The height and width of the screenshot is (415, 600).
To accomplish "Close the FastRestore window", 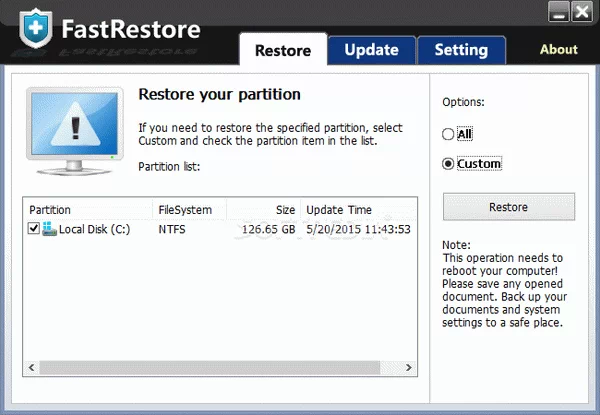I will tap(582, 12).
